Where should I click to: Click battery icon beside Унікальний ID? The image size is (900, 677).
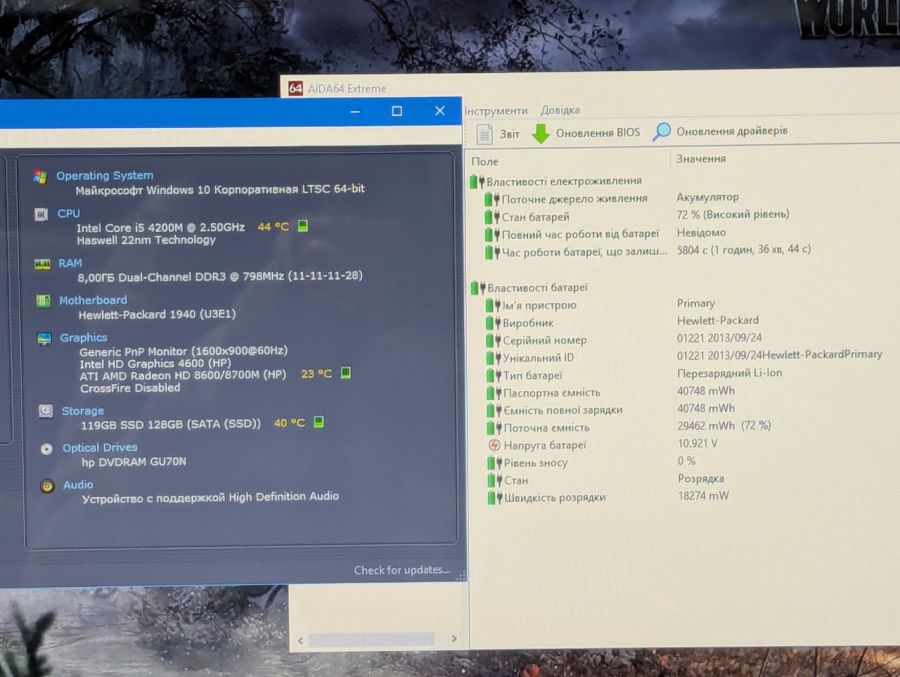(494, 358)
